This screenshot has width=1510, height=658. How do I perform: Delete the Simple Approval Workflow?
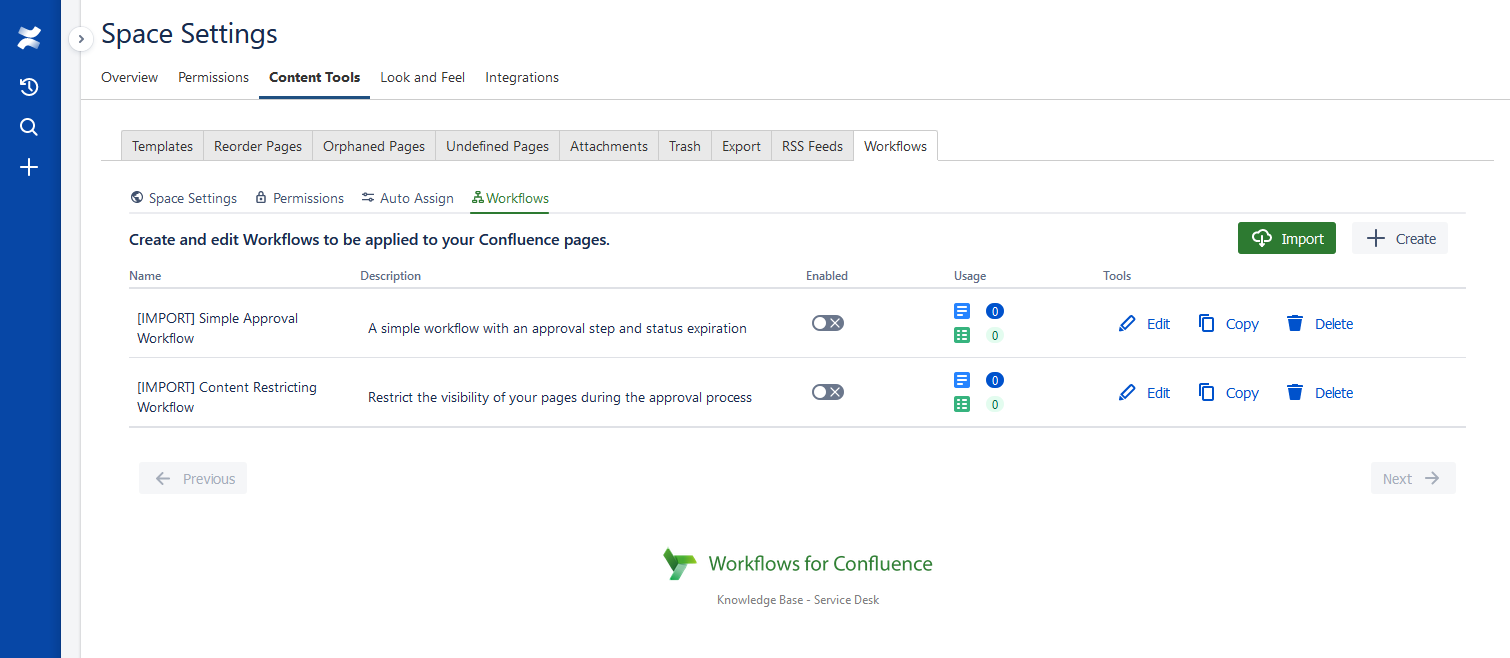click(1320, 324)
